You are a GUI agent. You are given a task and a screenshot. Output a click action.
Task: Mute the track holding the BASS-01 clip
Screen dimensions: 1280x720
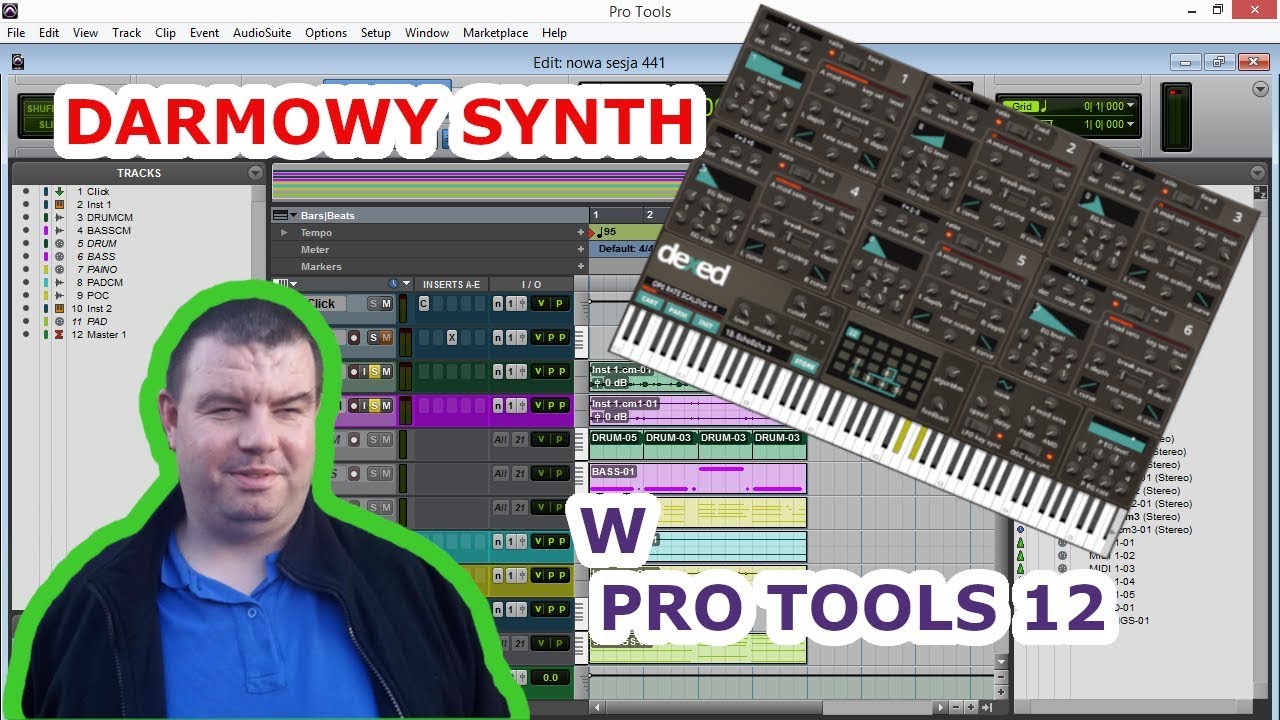[386, 473]
